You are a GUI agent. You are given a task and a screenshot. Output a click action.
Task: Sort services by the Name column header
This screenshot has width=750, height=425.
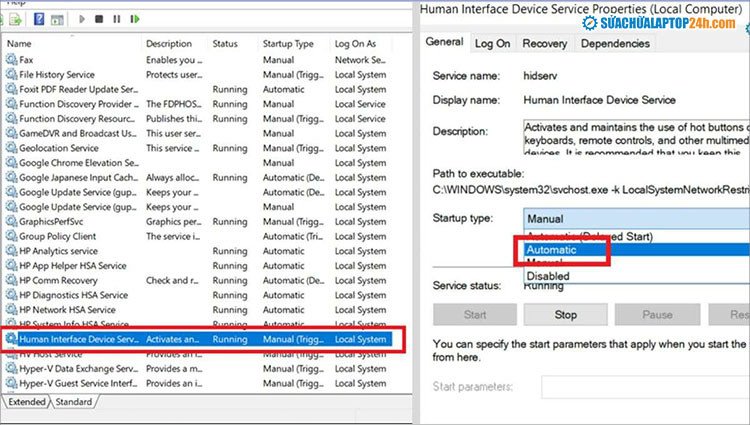[19, 44]
